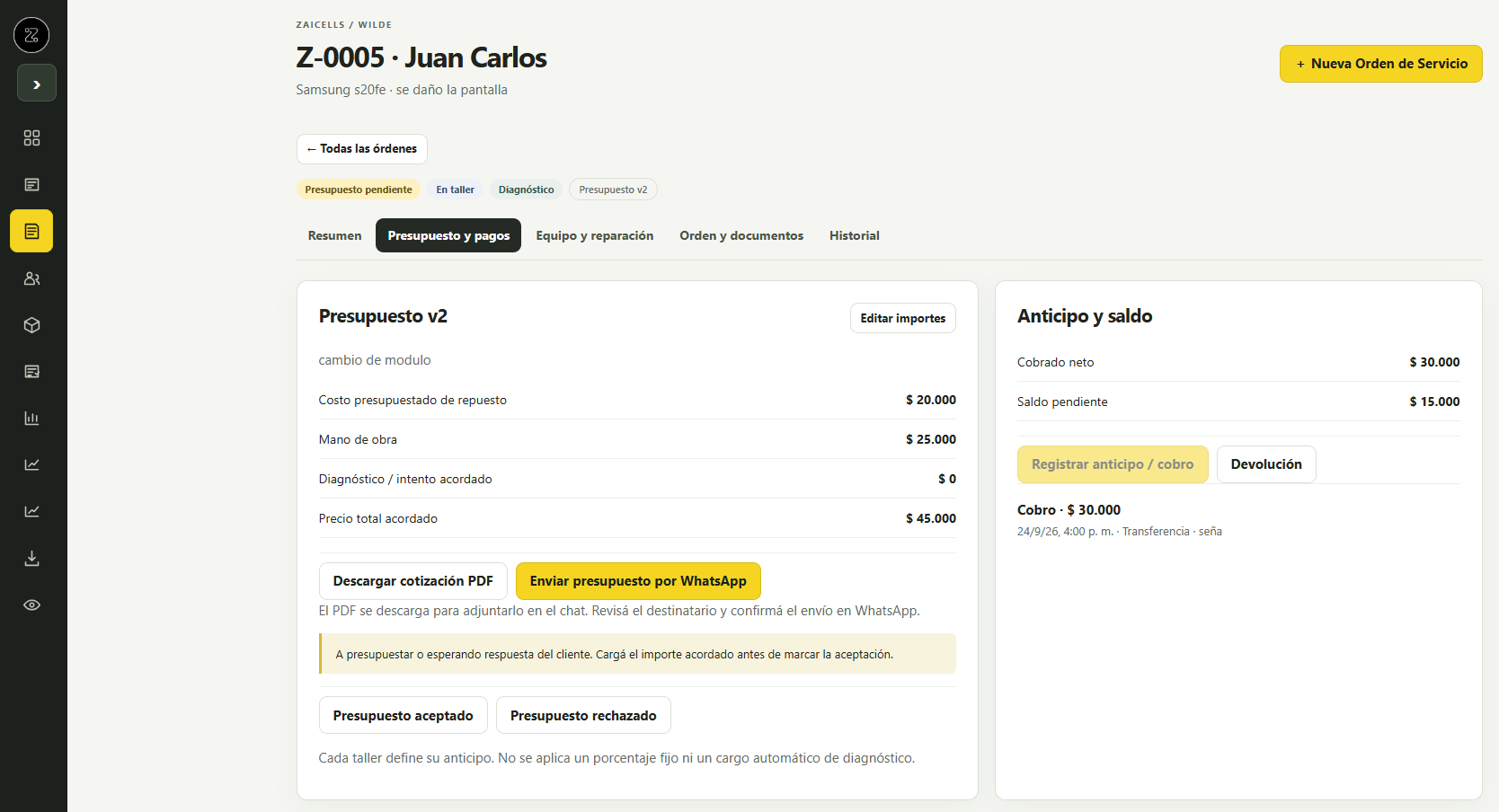Click the Diagnóstico badge

(x=527, y=190)
